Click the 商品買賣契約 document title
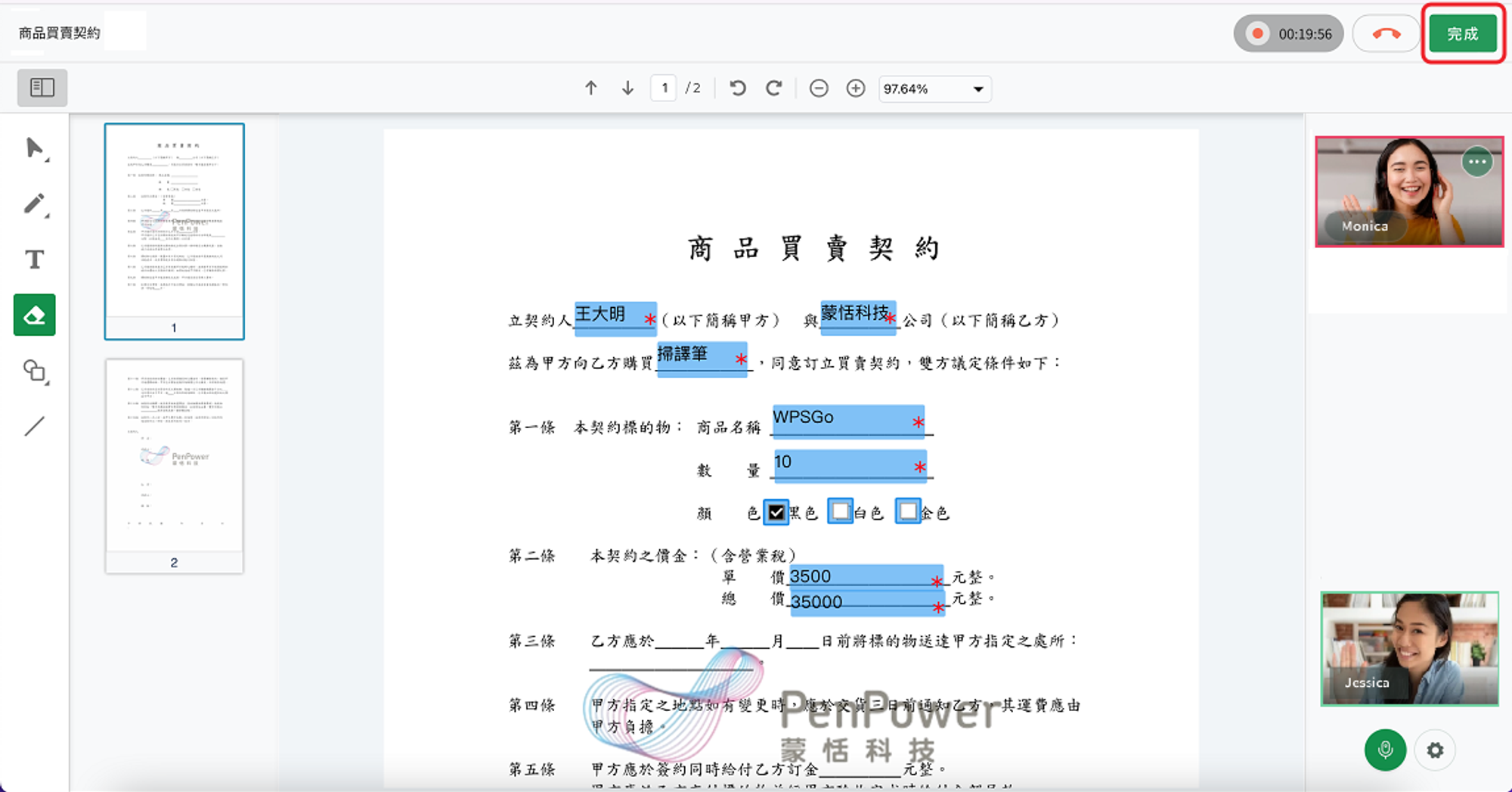Image resolution: width=1512 pixels, height=792 pixels. [59, 33]
